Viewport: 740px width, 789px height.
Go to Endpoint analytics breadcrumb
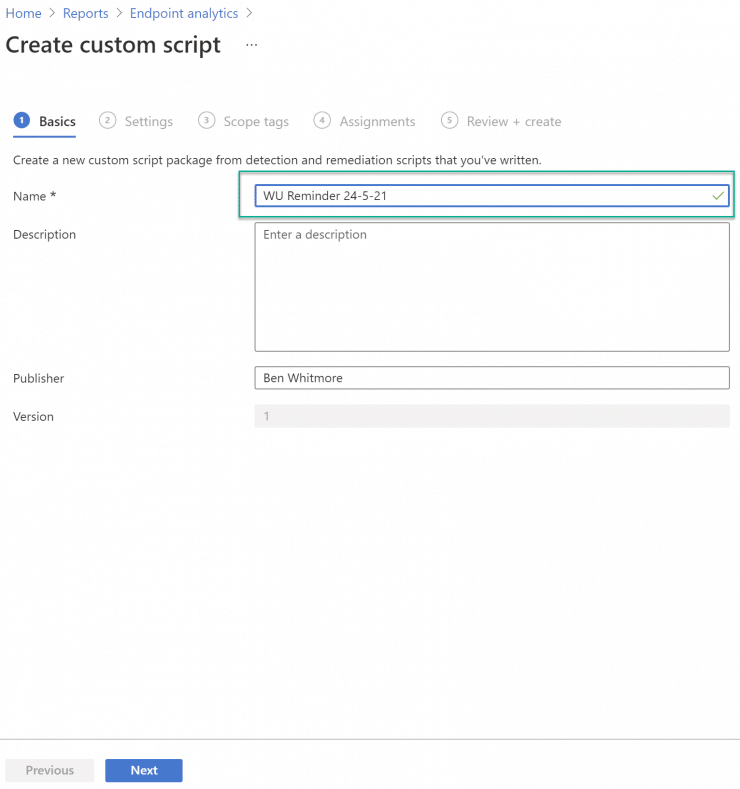(184, 13)
